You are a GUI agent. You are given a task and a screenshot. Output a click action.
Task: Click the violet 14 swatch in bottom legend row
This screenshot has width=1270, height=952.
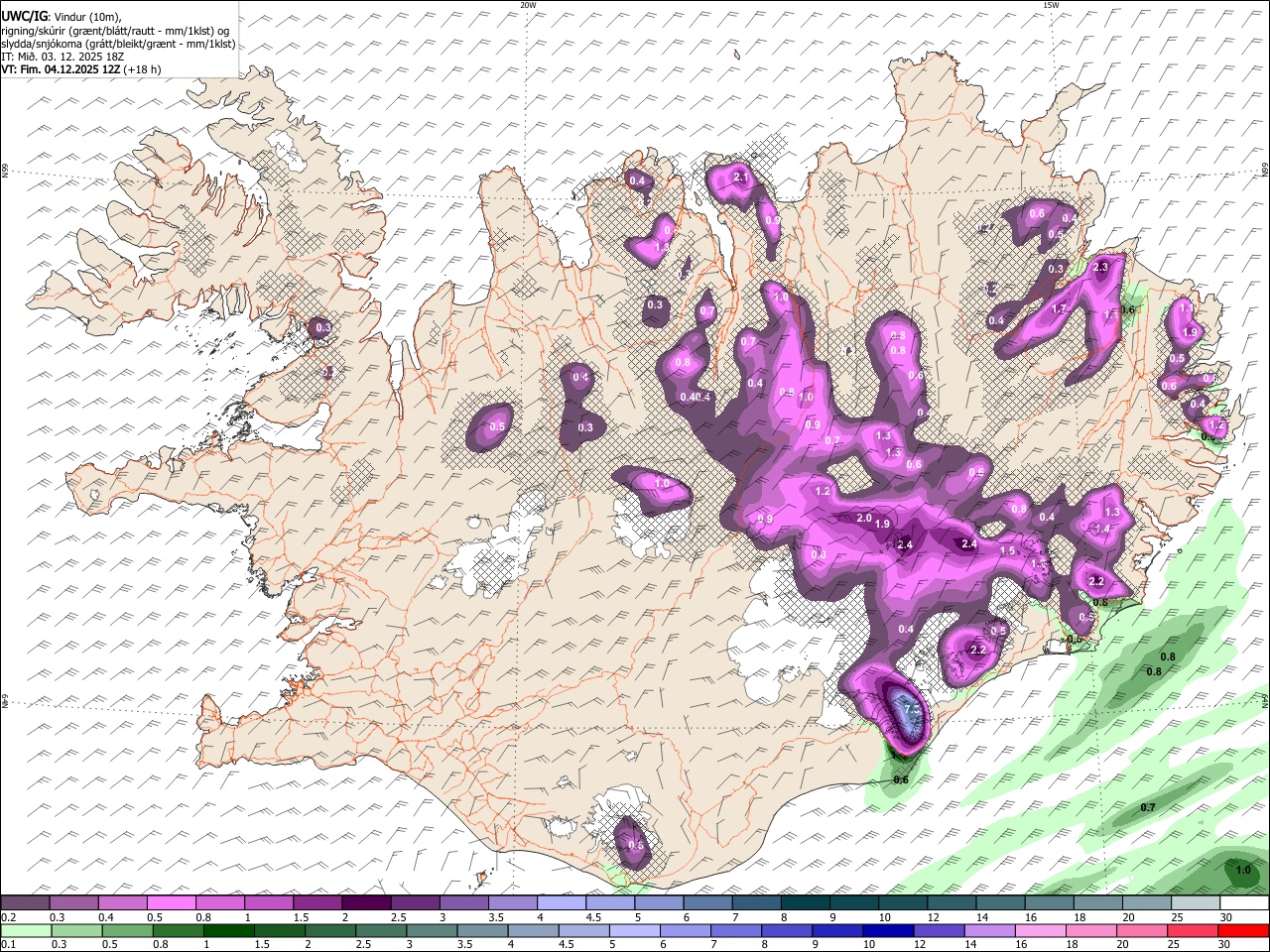989,930
